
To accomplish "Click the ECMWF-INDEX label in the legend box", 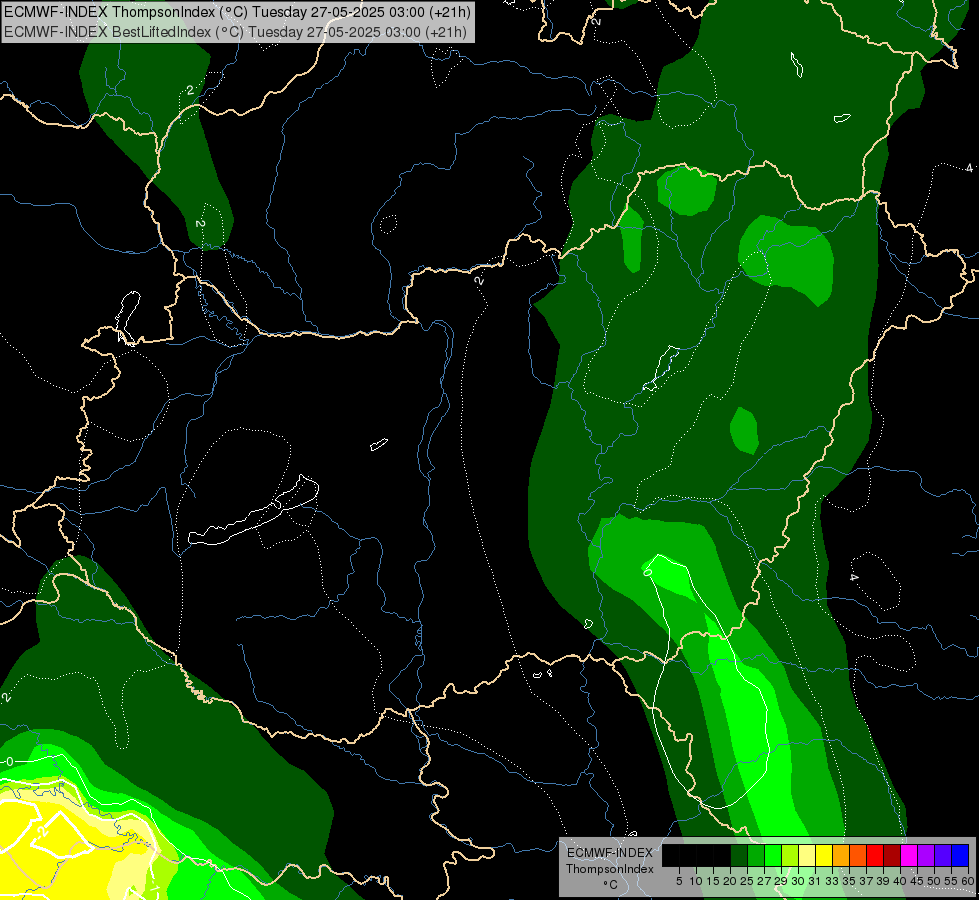I will click(610, 853).
